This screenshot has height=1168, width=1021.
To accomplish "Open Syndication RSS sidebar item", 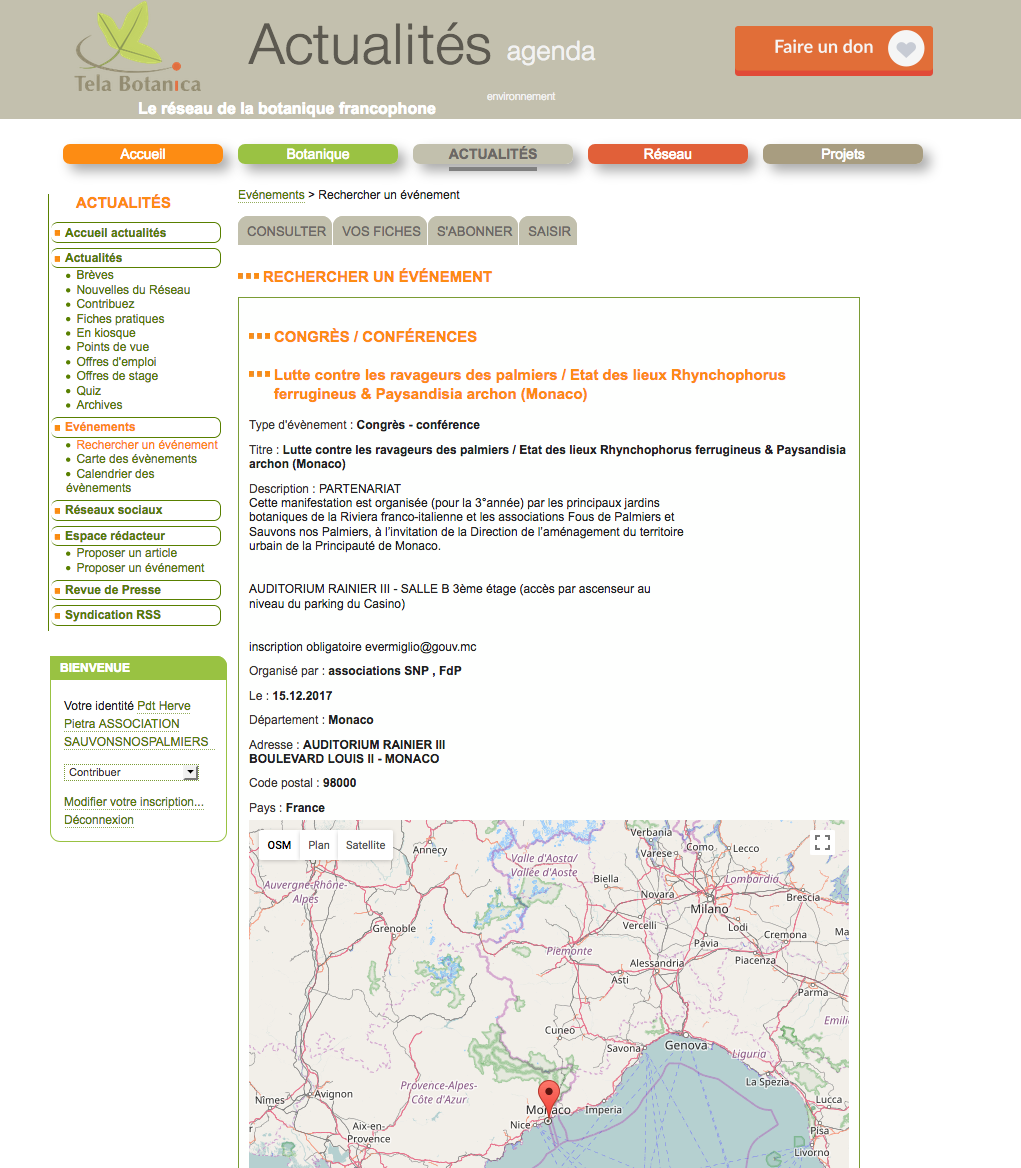I will pyautogui.click(x=136, y=615).
